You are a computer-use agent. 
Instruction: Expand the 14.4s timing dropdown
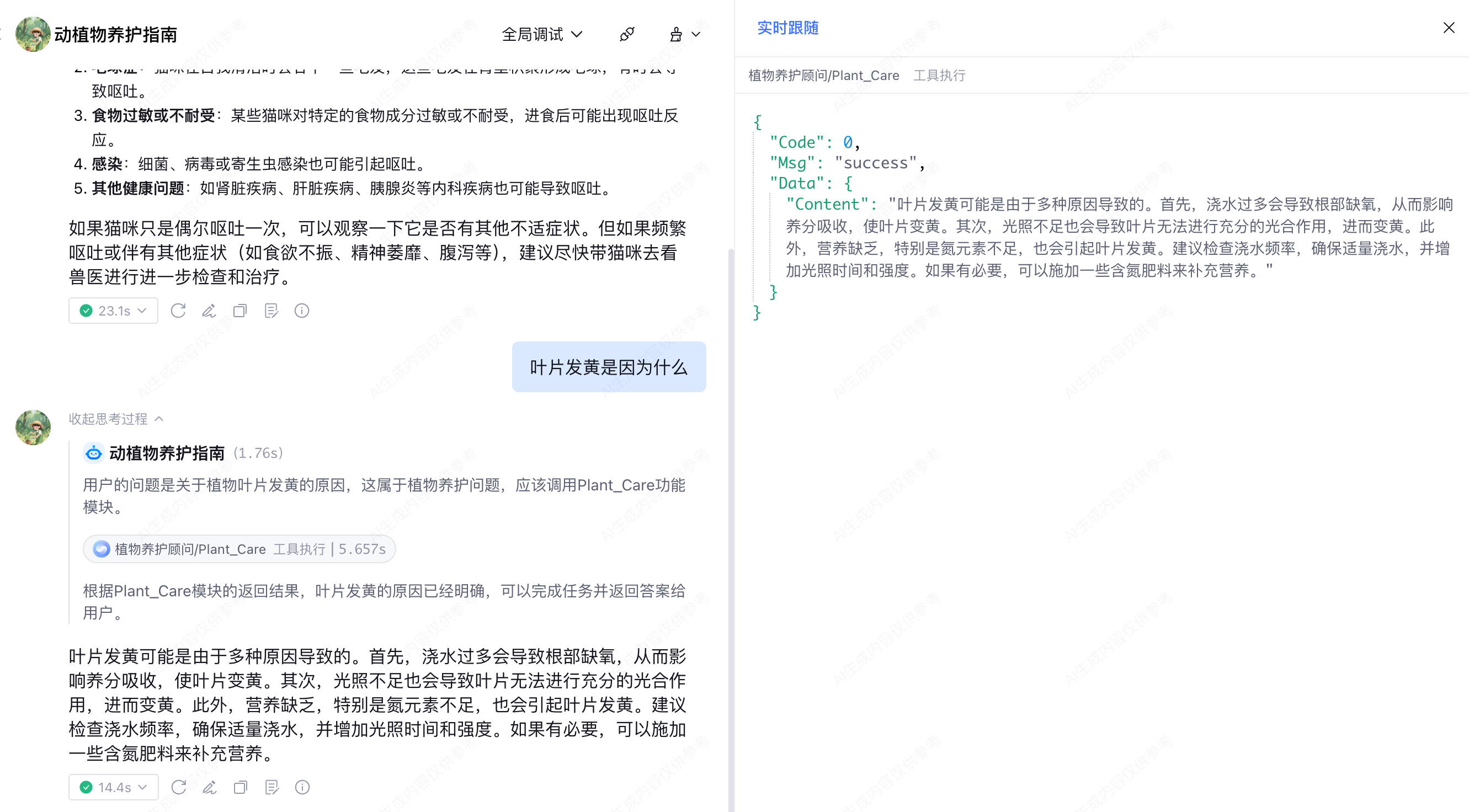114,788
